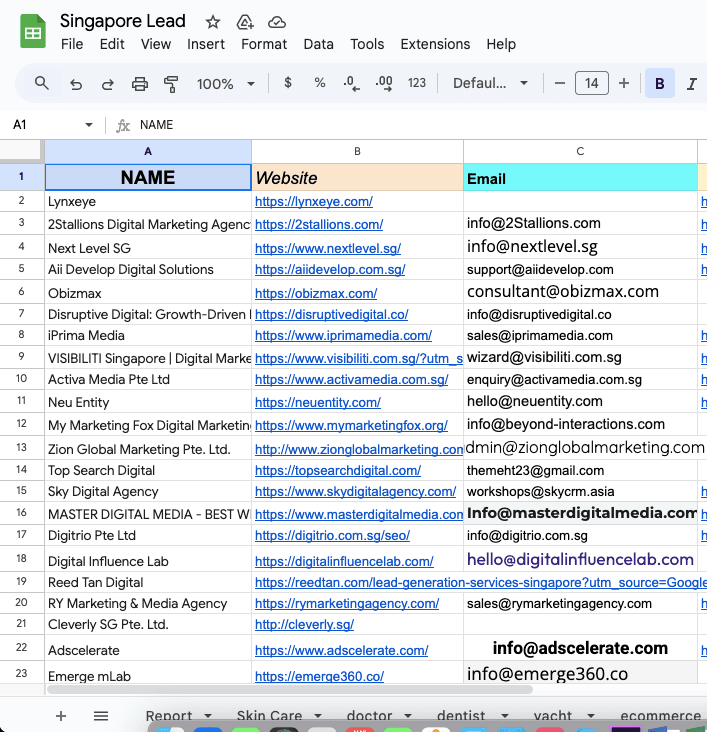The image size is (707, 732).
Task: Open the View menu
Action: click(156, 44)
